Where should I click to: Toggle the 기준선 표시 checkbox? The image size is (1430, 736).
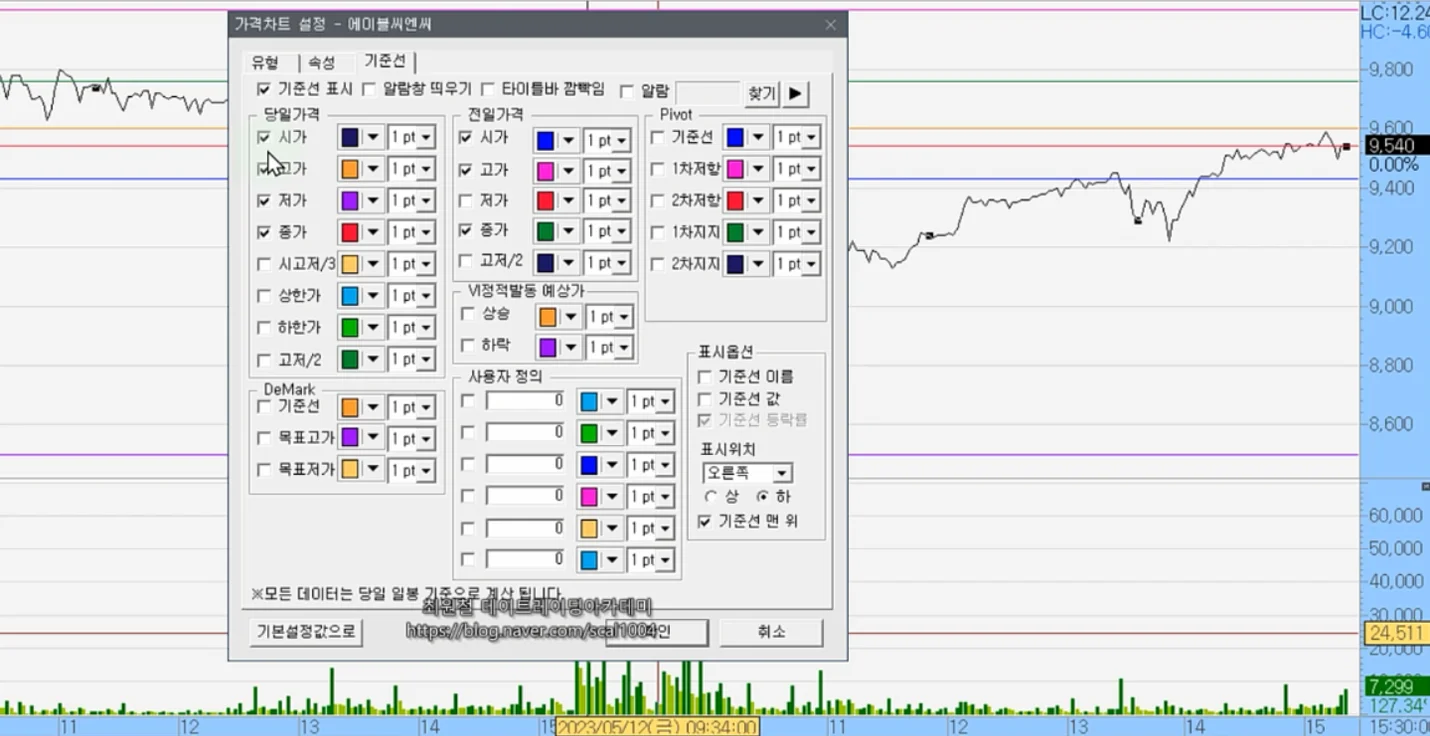264,89
